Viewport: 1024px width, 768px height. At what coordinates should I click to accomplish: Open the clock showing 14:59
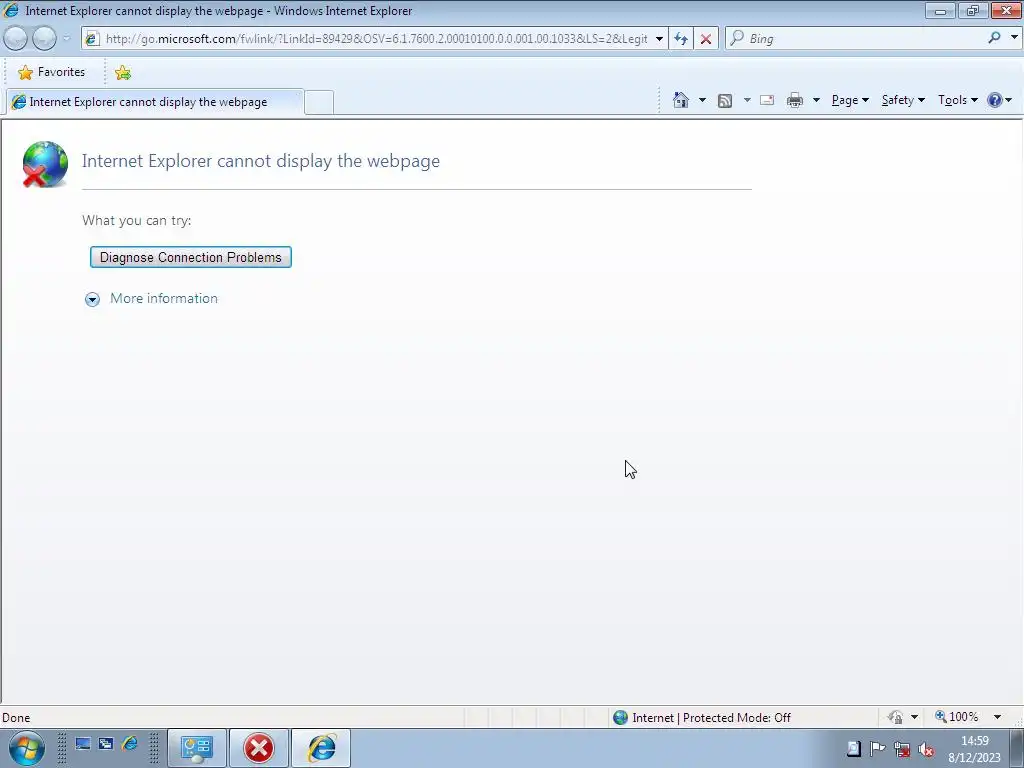pyautogui.click(x=974, y=748)
